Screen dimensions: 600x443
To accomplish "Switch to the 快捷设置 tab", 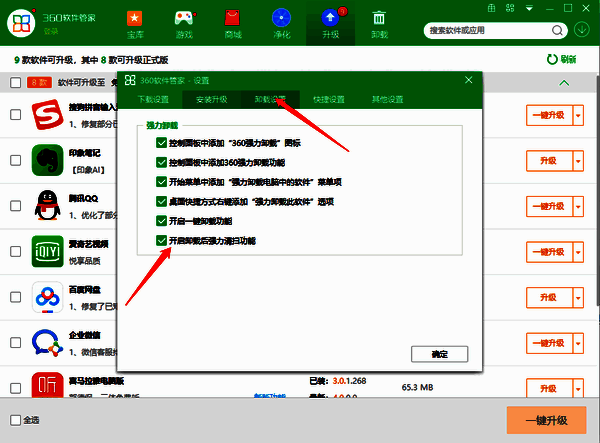I will (x=328, y=99).
